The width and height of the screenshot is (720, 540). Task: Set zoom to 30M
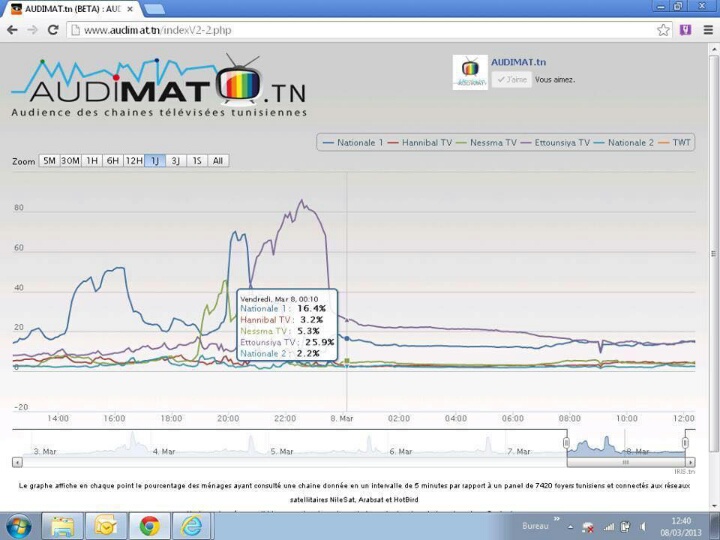point(70,161)
